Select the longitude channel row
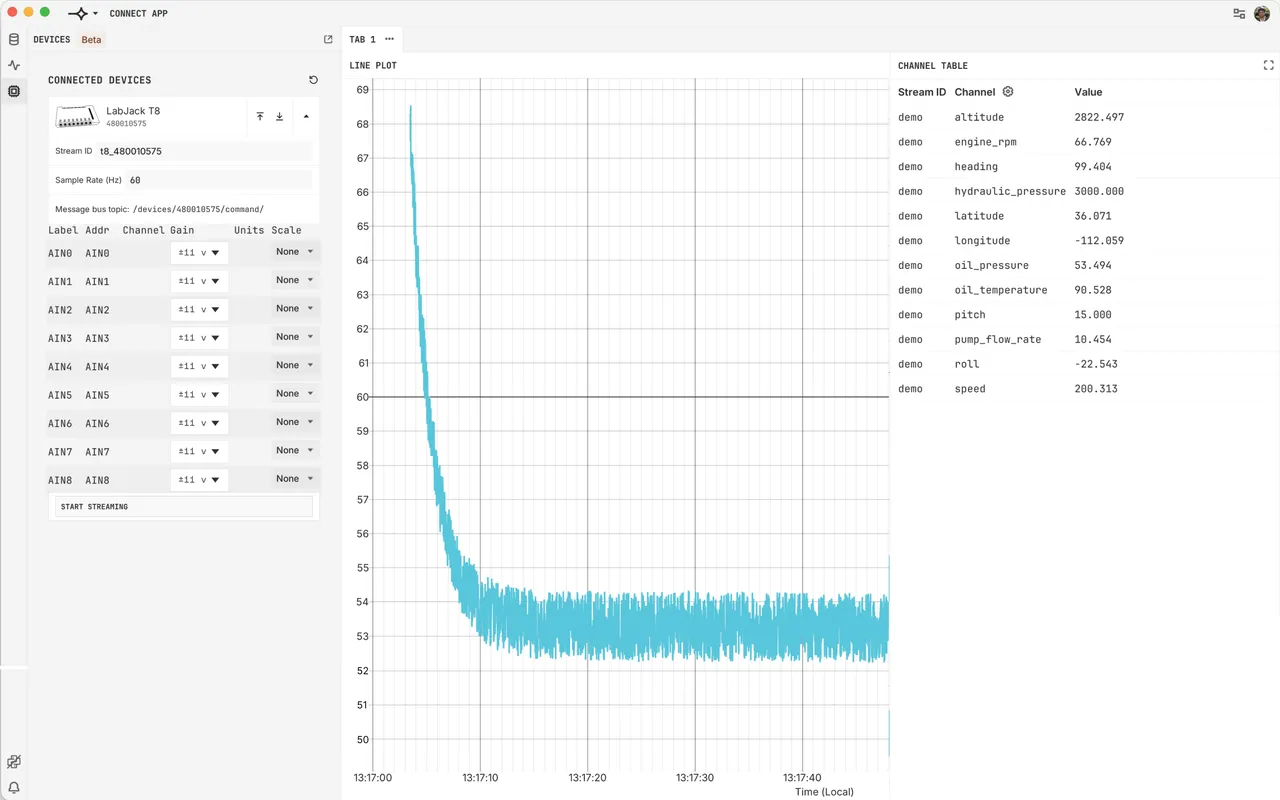Image resolution: width=1280 pixels, height=800 pixels. [1085, 241]
